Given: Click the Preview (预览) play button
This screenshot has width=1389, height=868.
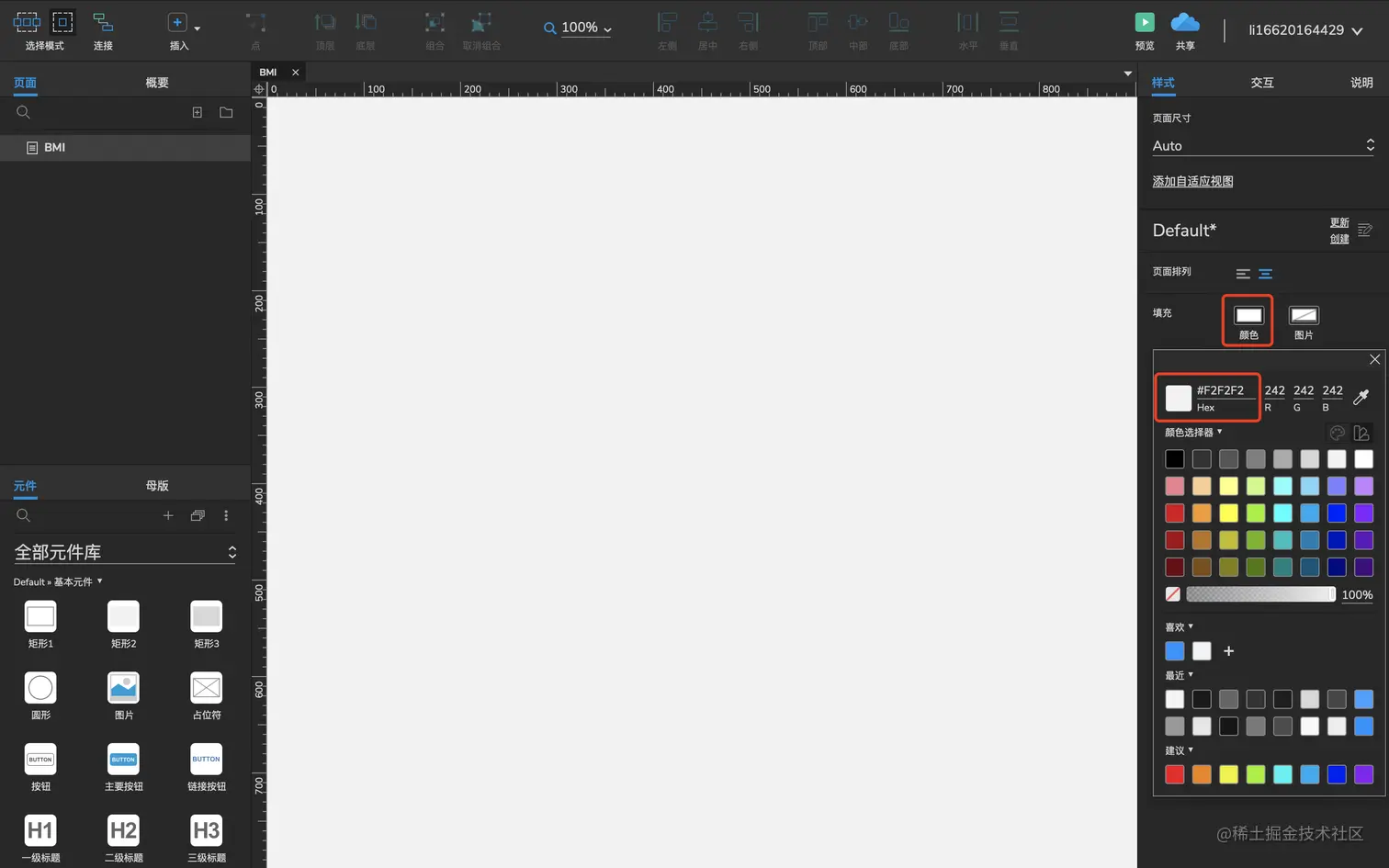Looking at the screenshot, I should [x=1145, y=22].
